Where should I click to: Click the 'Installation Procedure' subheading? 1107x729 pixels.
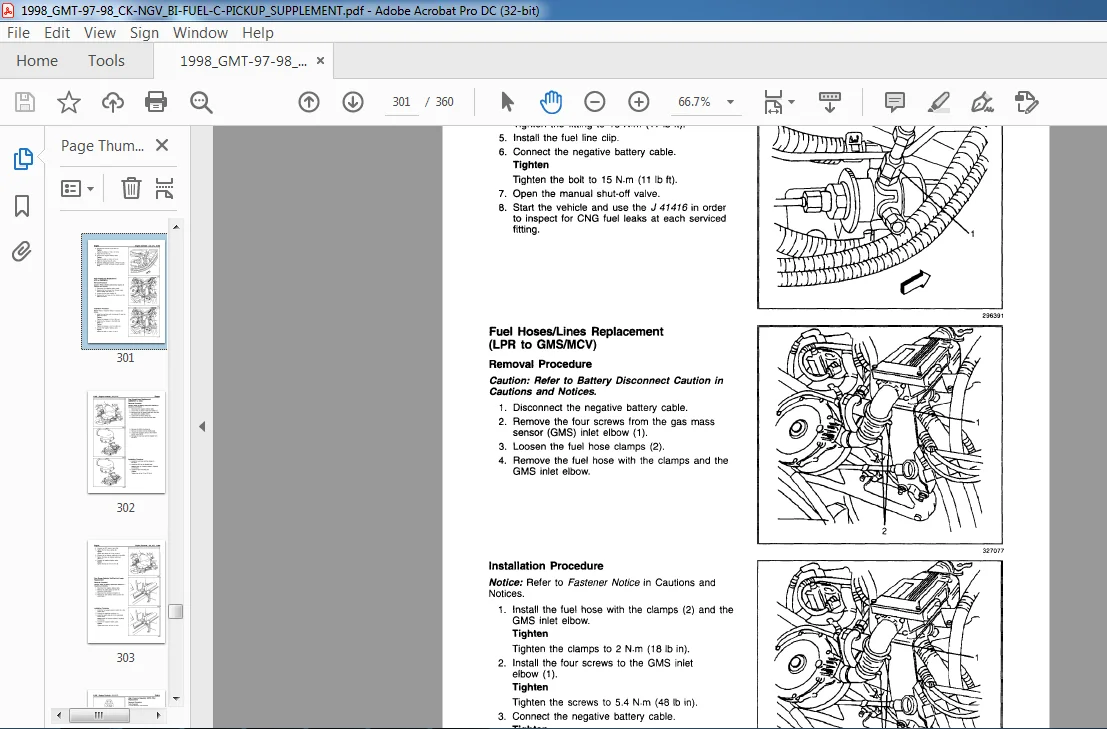(546, 566)
